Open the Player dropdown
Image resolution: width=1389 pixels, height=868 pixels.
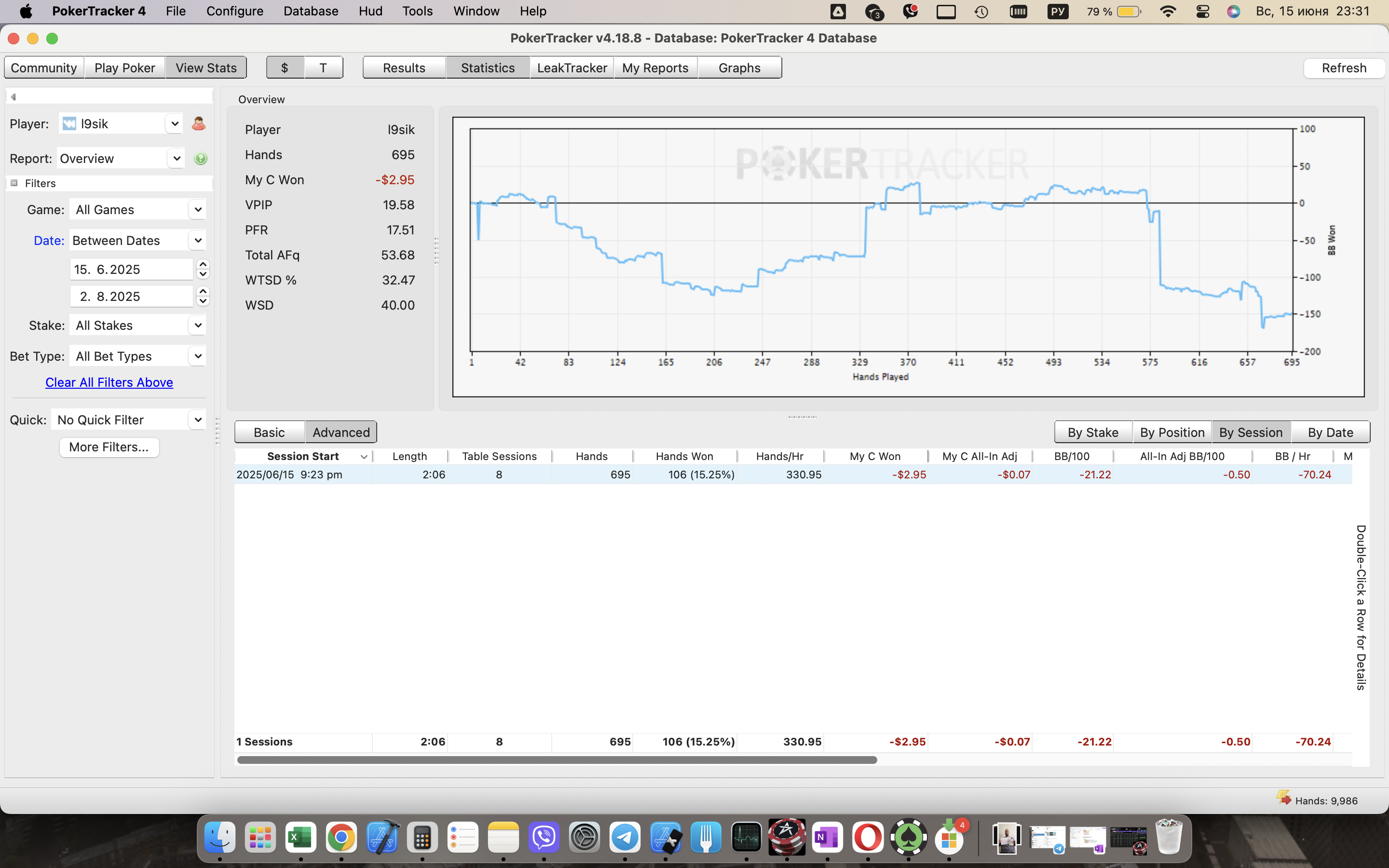[175, 123]
